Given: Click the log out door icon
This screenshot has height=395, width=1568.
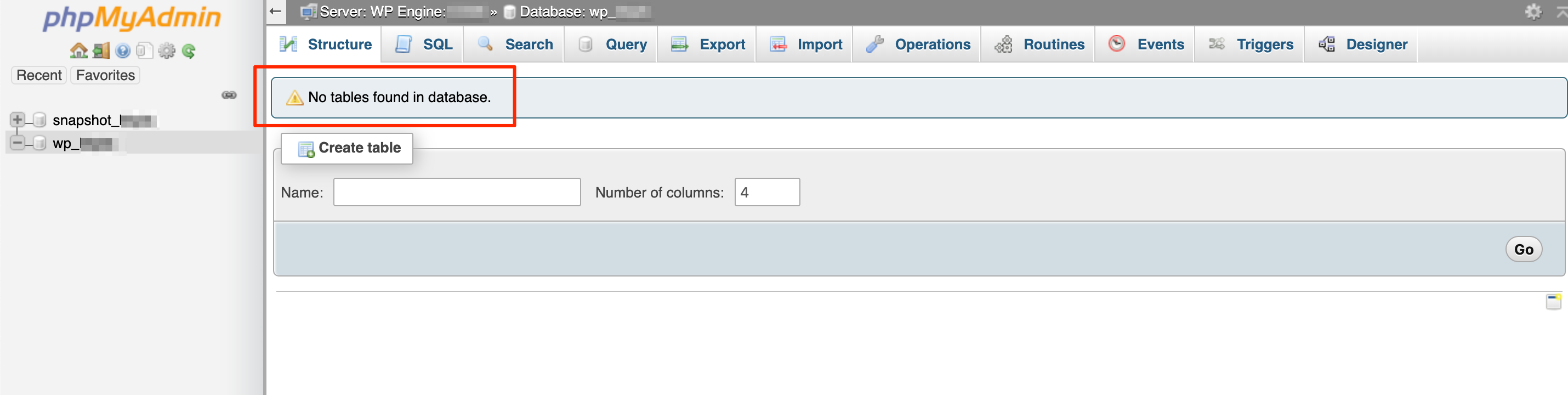Looking at the screenshot, I should pos(101,50).
